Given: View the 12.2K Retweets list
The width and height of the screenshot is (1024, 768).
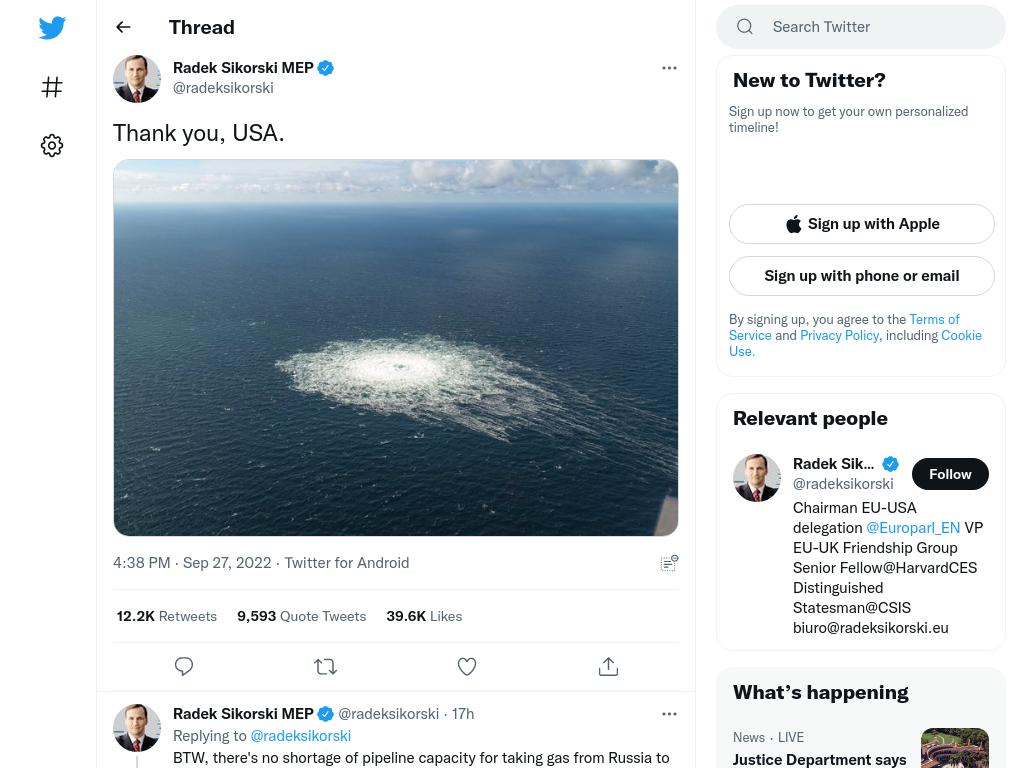Looking at the screenshot, I should (166, 616).
